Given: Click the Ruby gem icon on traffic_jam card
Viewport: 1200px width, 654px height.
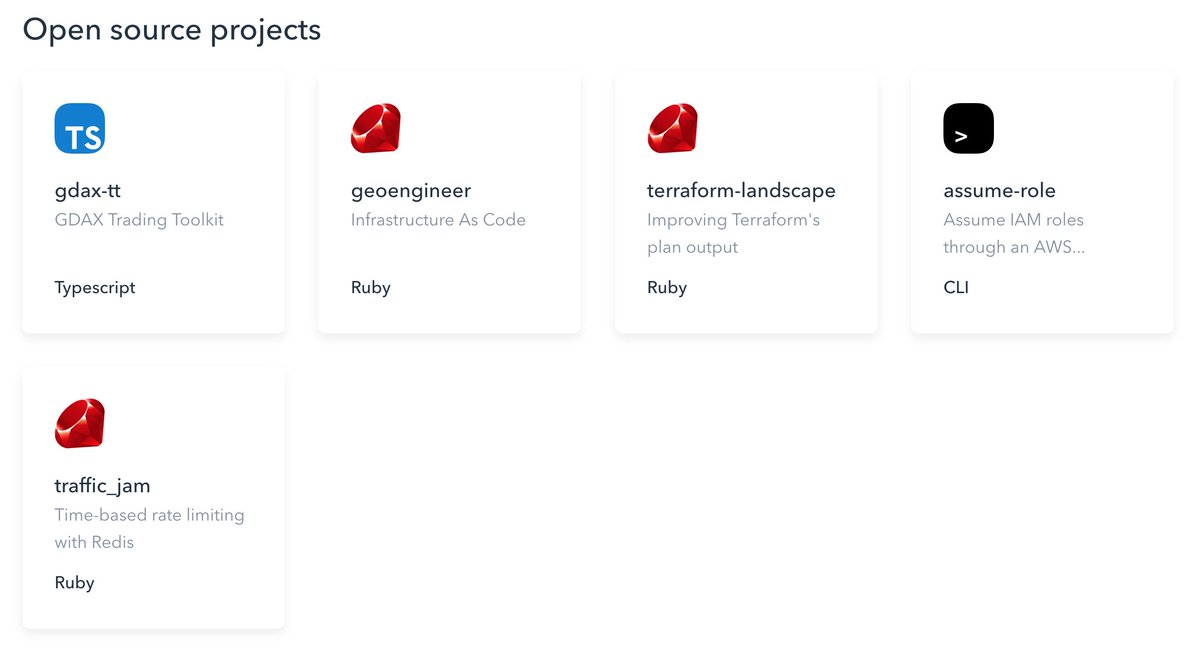Looking at the screenshot, I should [79, 423].
